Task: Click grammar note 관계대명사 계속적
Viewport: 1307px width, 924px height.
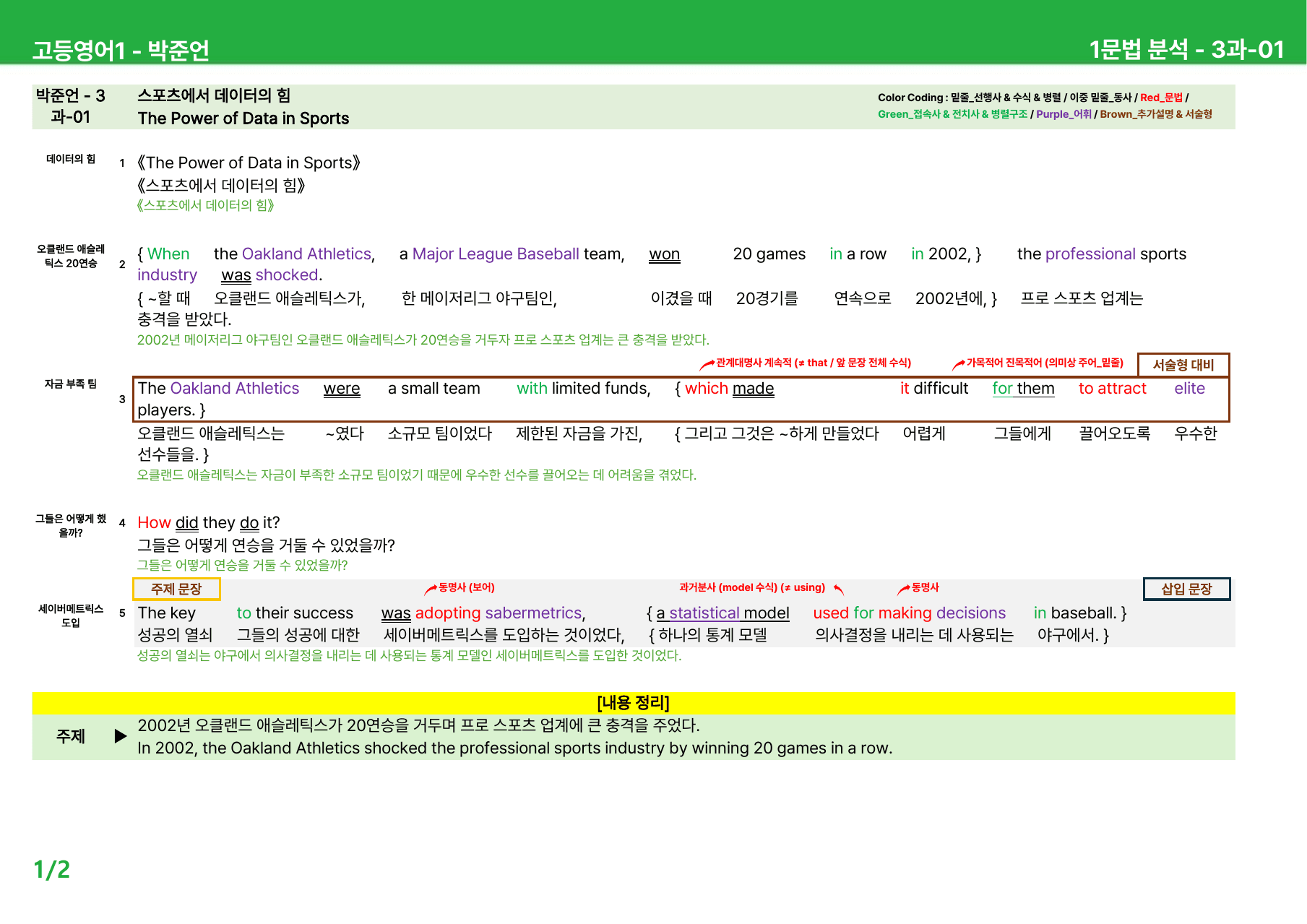Action: coord(813,363)
